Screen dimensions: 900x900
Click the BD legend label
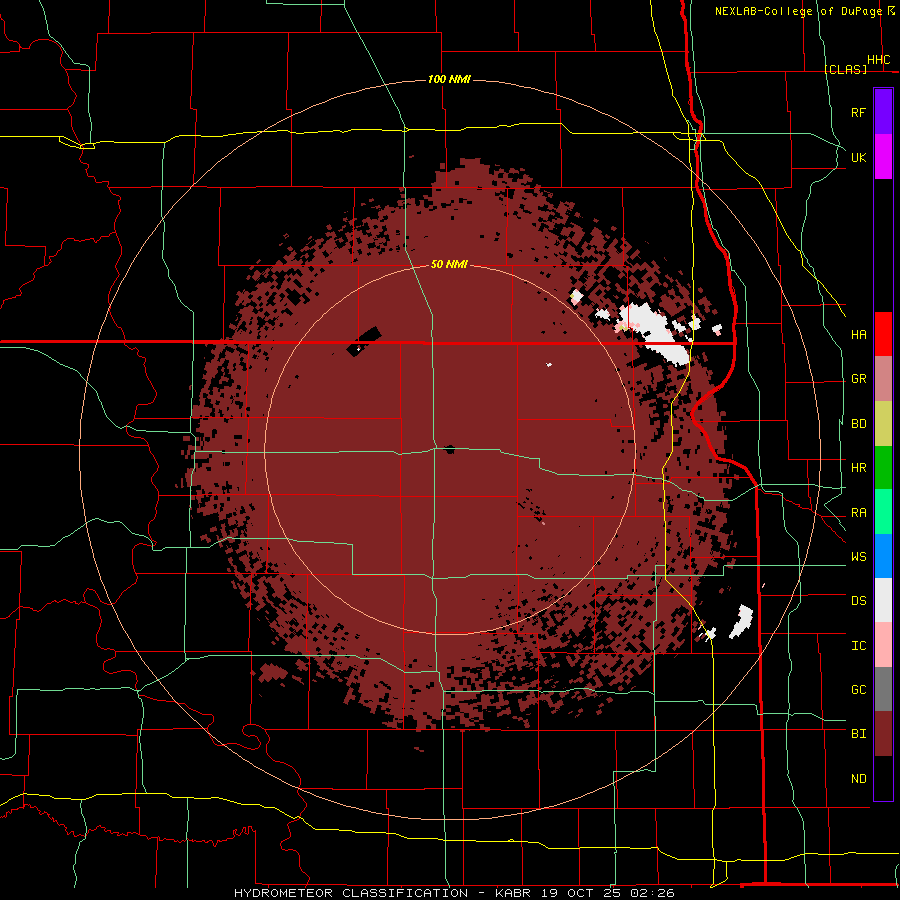click(858, 424)
